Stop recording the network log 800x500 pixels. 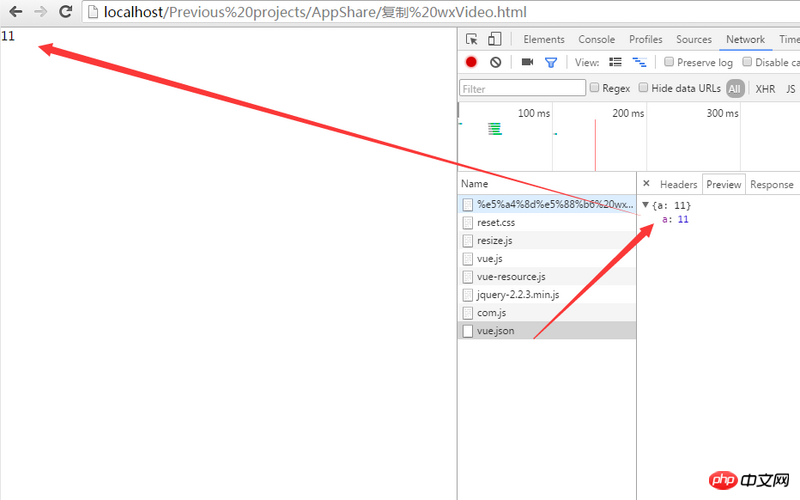coord(471,62)
